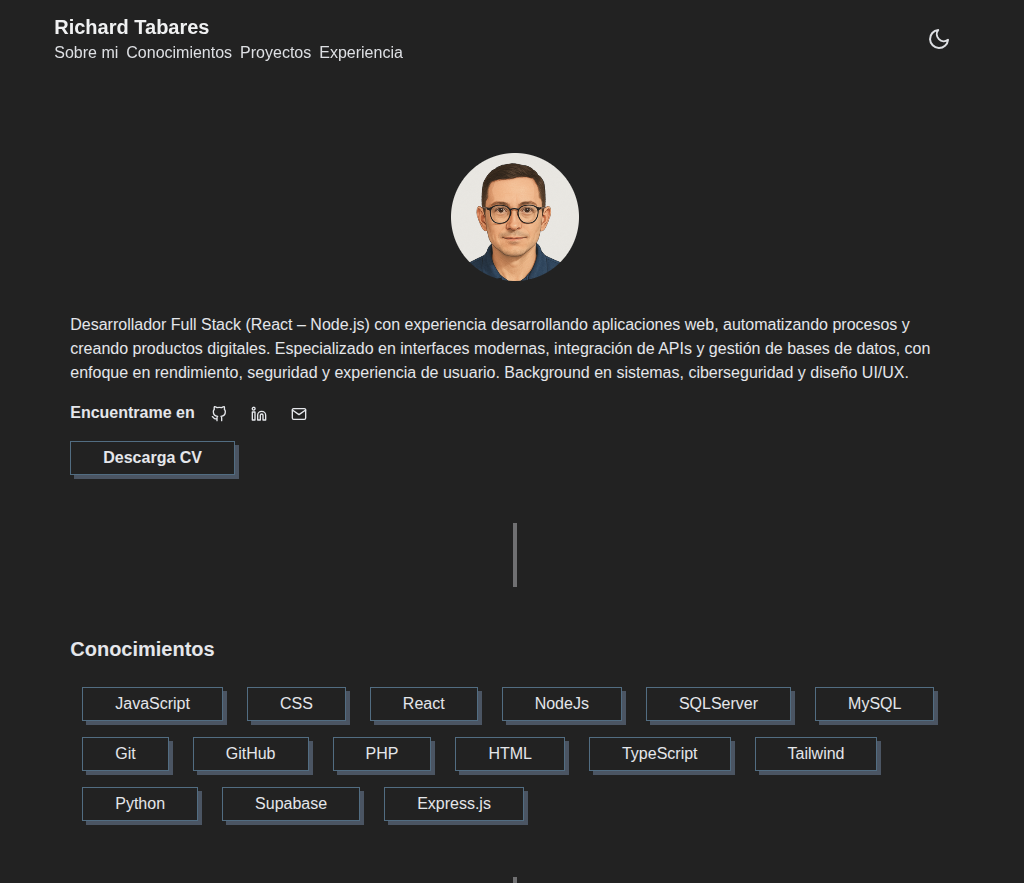Screen dimensions: 1024x883
Task: Select the HTML skill tag
Action: point(510,754)
